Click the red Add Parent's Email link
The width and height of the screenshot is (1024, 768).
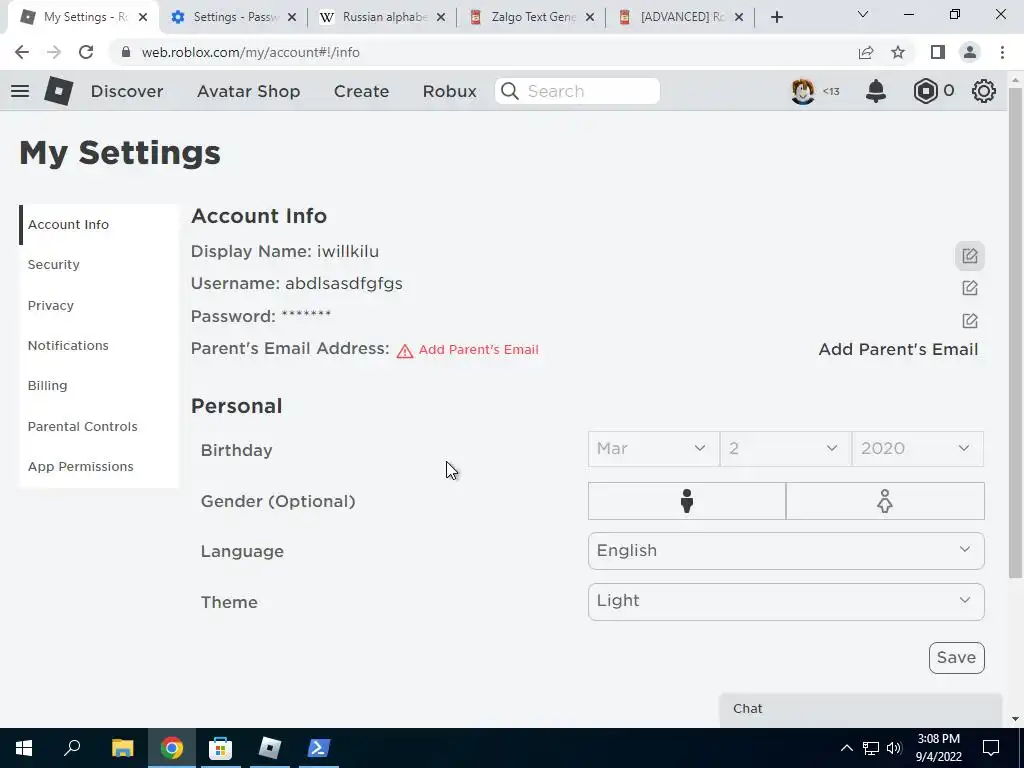pos(479,350)
